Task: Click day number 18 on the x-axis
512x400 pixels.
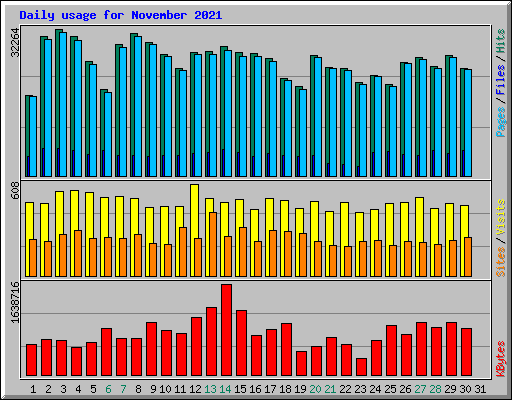Action: click(x=285, y=389)
